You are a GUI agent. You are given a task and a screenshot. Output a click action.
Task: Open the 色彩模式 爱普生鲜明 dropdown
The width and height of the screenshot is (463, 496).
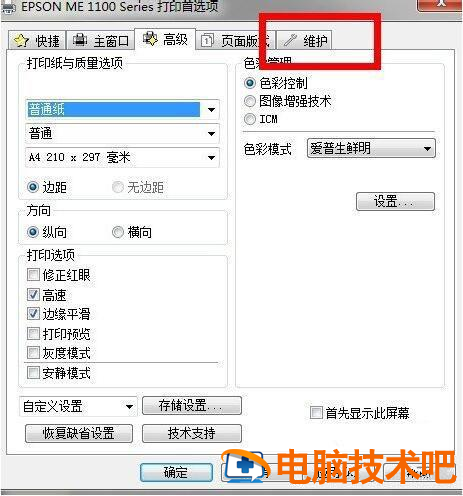tap(371, 148)
